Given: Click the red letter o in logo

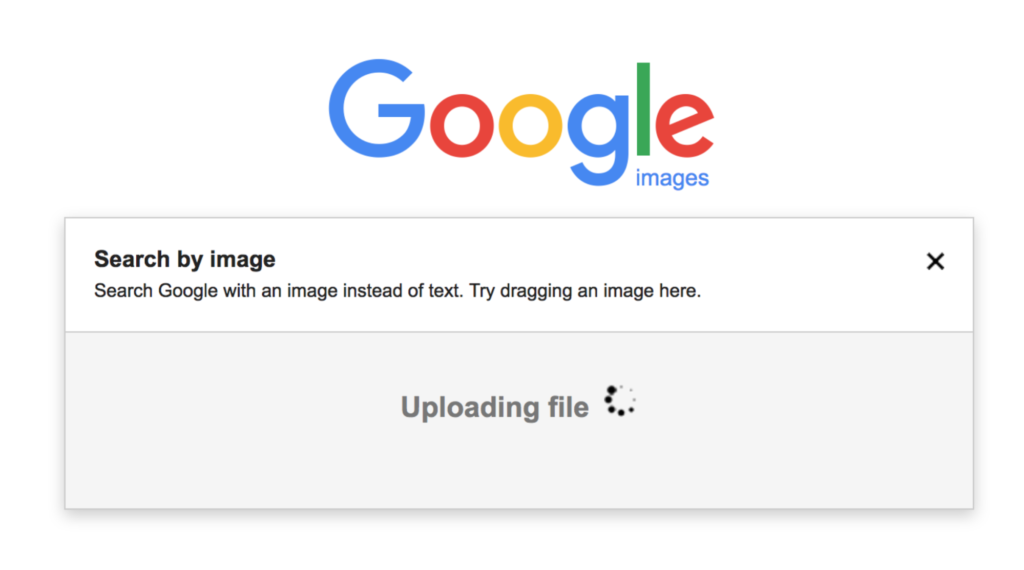Looking at the screenshot, I should click(x=462, y=125).
